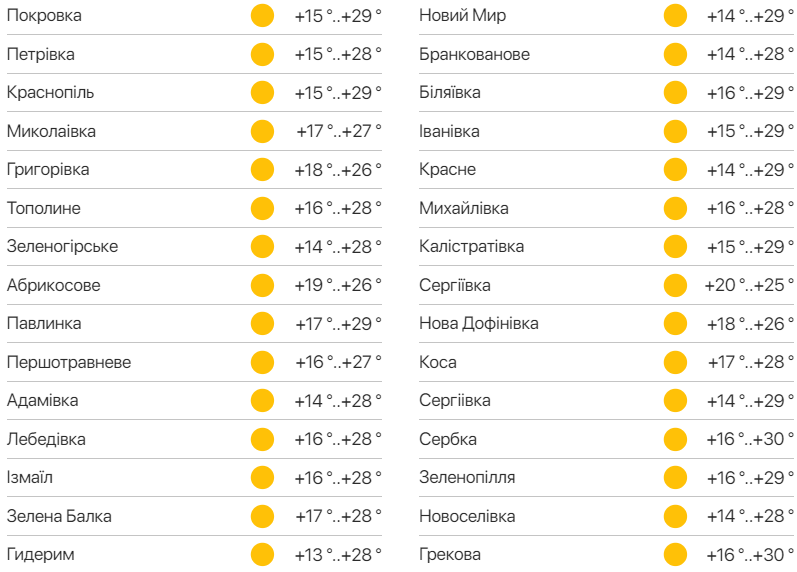Select the sun icon for Абрикосове
Screen dimensions: 797x572
click(262, 285)
